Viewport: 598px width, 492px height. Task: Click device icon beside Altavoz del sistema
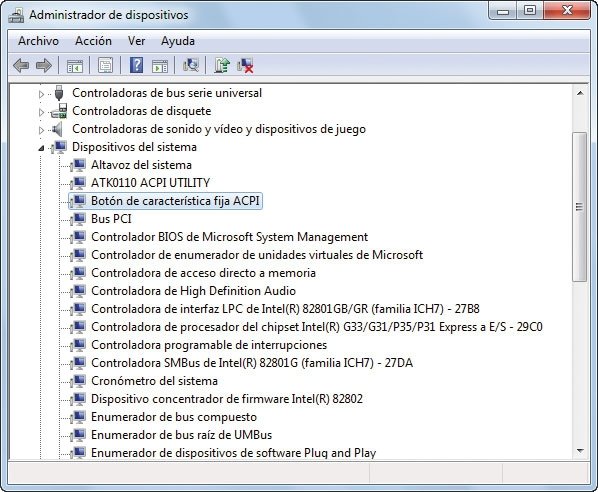pyautogui.click(x=78, y=165)
